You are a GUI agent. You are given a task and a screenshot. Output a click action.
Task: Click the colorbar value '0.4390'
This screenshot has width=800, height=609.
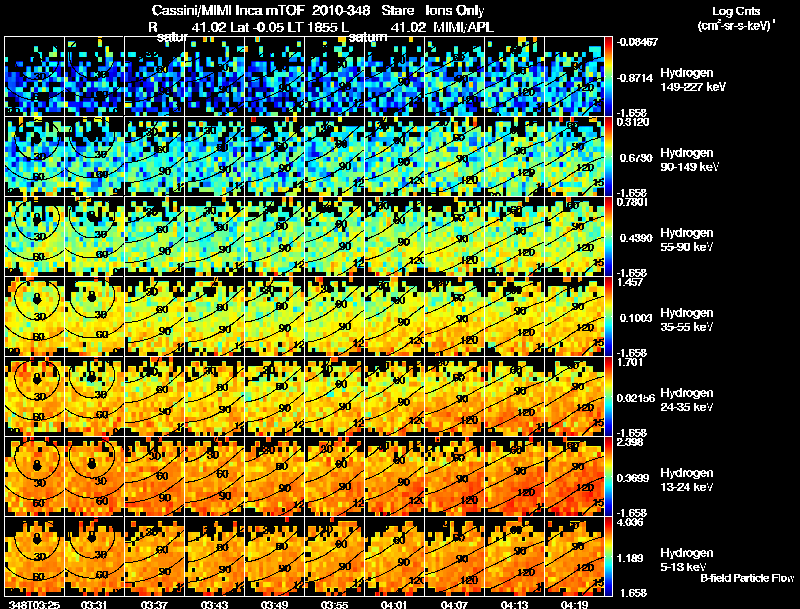[x=636, y=238]
